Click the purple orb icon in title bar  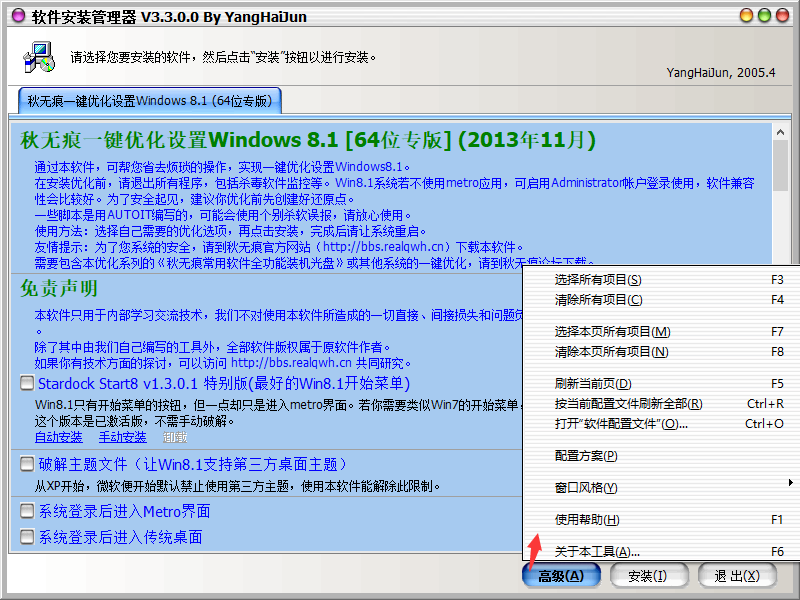[x=18, y=16]
